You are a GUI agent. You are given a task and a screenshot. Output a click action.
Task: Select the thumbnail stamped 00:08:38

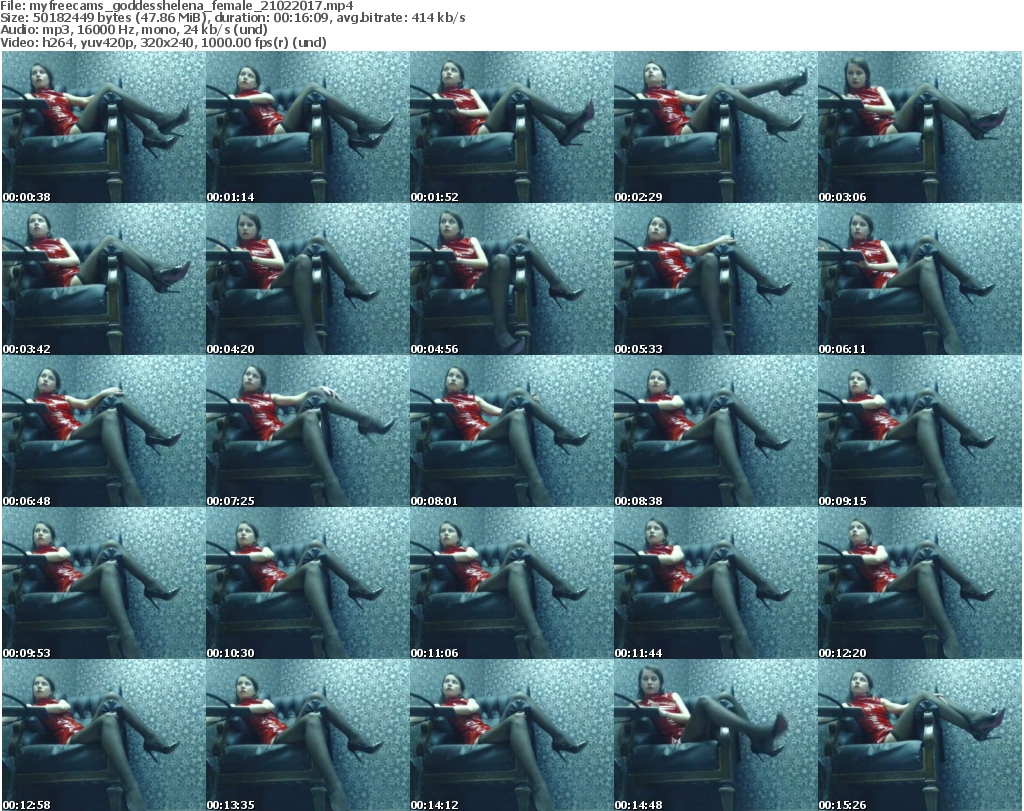[715, 432]
